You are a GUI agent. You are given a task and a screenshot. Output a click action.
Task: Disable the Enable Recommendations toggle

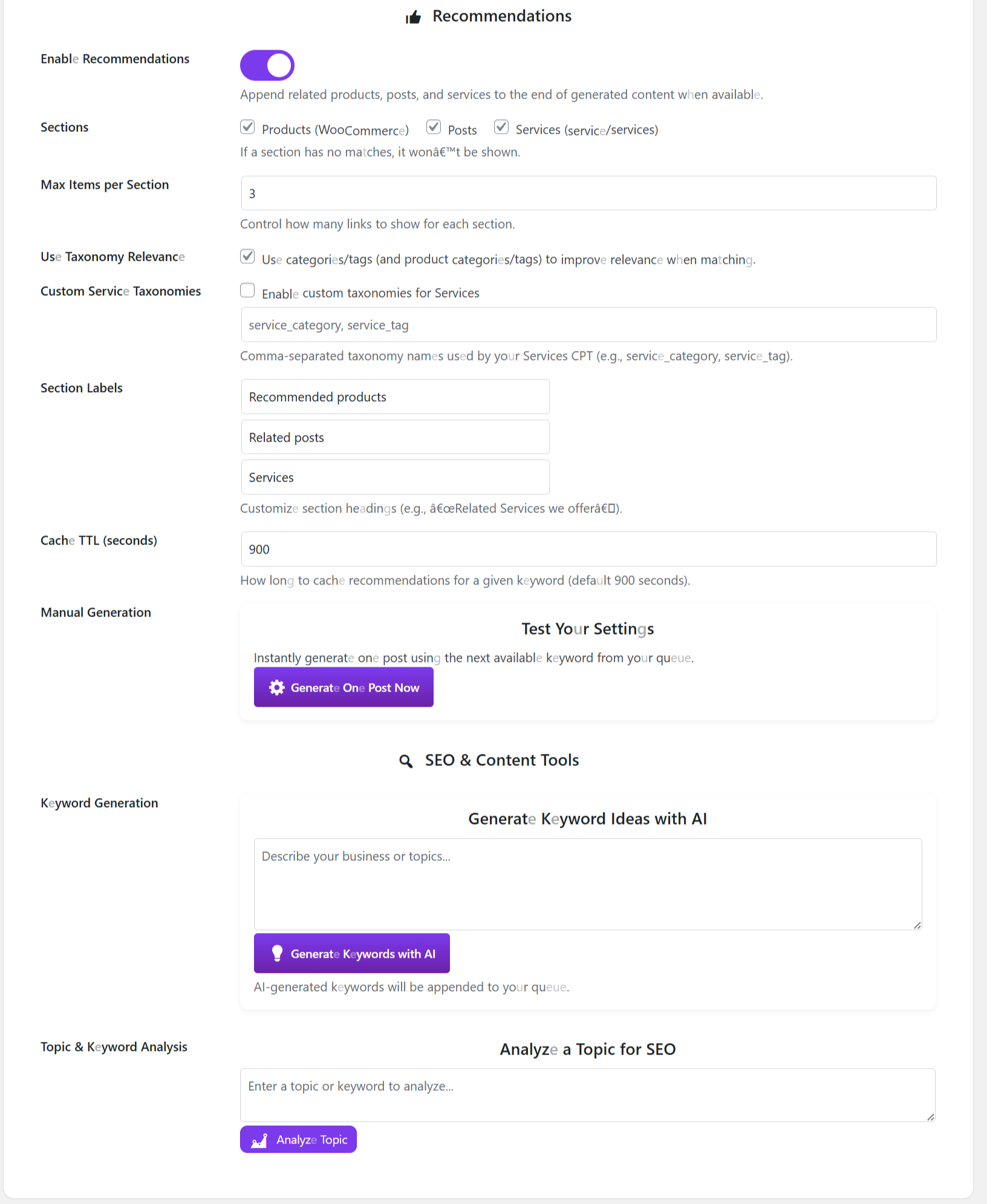click(267, 65)
